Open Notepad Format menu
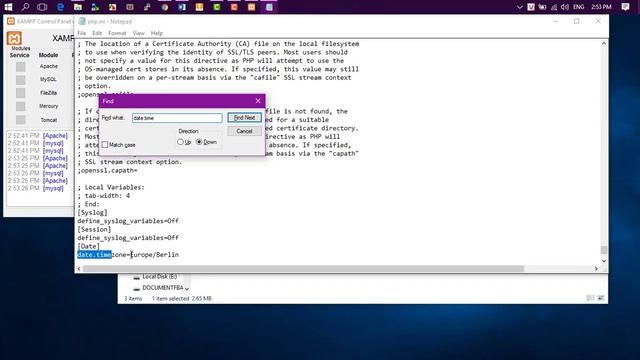 (x=117, y=33)
